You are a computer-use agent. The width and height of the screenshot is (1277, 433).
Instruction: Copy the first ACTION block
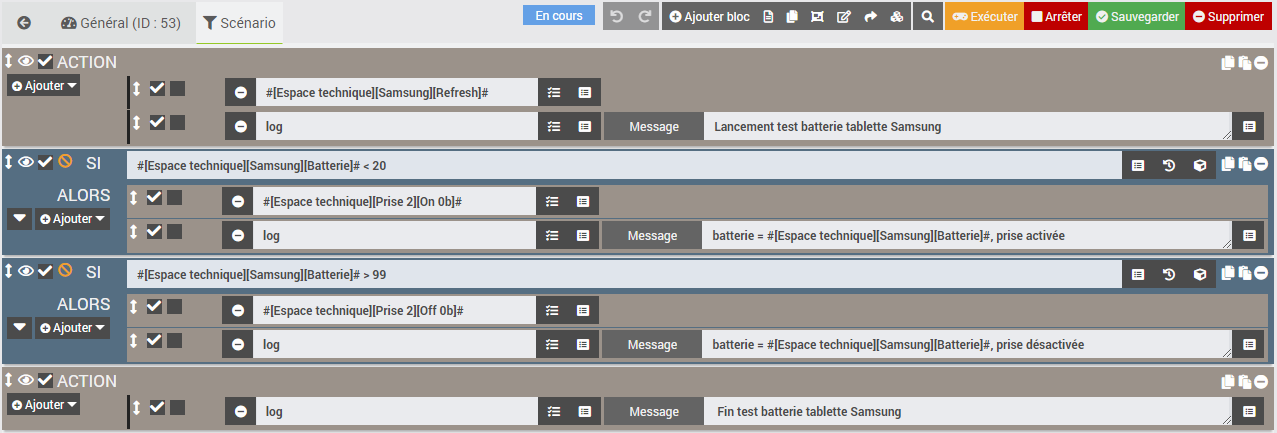[1228, 63]
